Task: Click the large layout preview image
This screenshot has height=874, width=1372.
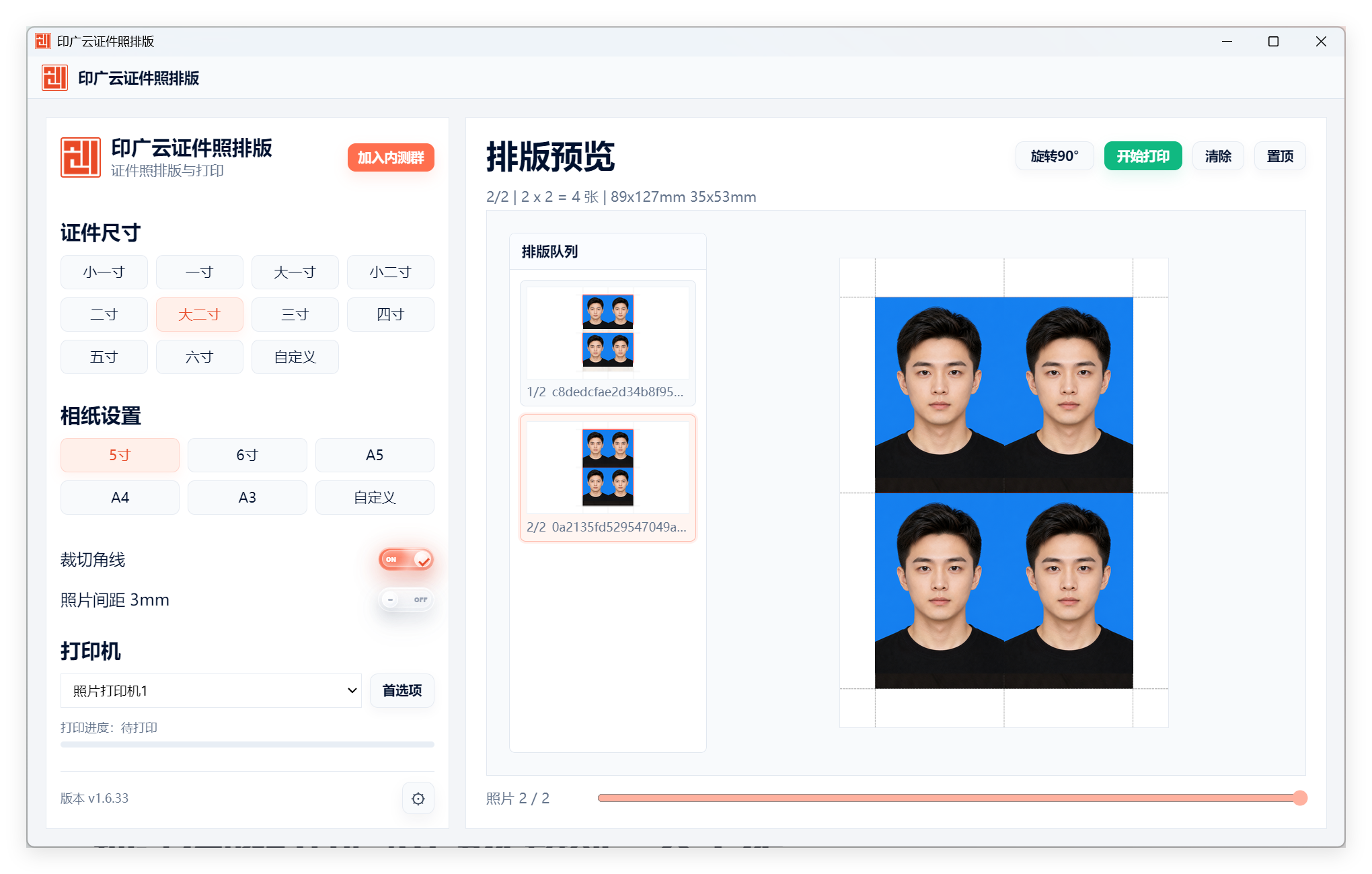Action: (1004, 493)
